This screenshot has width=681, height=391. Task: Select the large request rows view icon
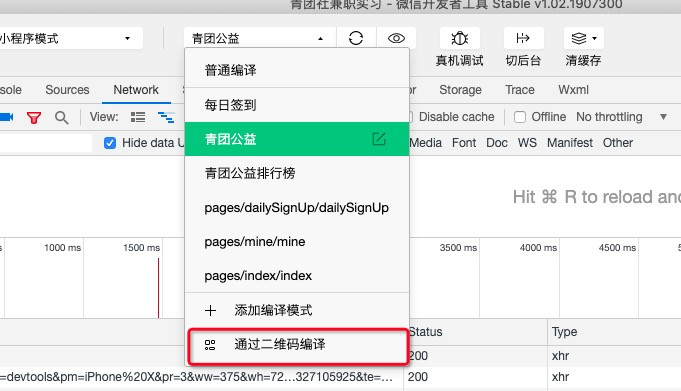138,117
